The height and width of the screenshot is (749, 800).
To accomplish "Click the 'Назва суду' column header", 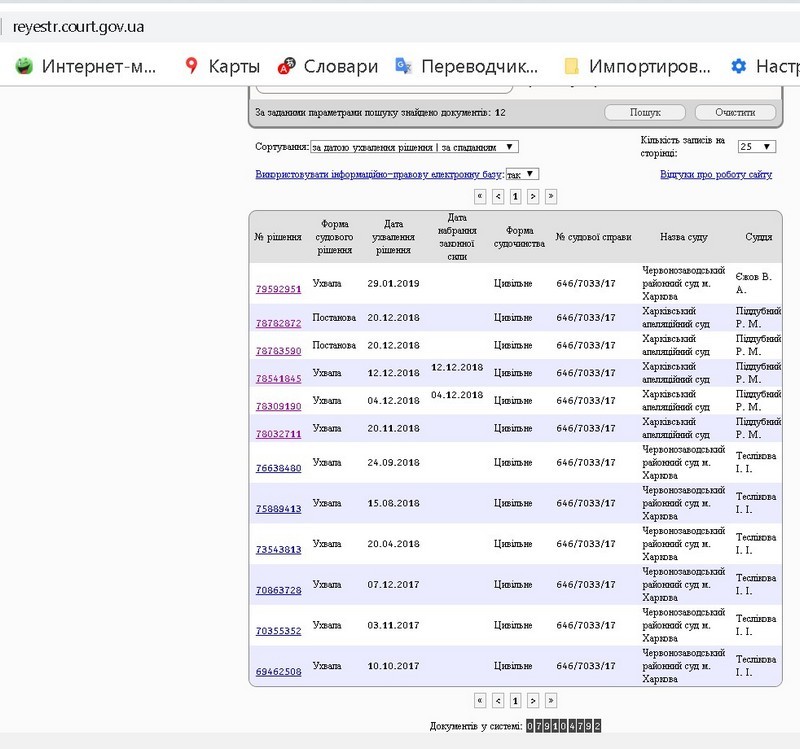I will pyautogui.click(x=684, y=237).
